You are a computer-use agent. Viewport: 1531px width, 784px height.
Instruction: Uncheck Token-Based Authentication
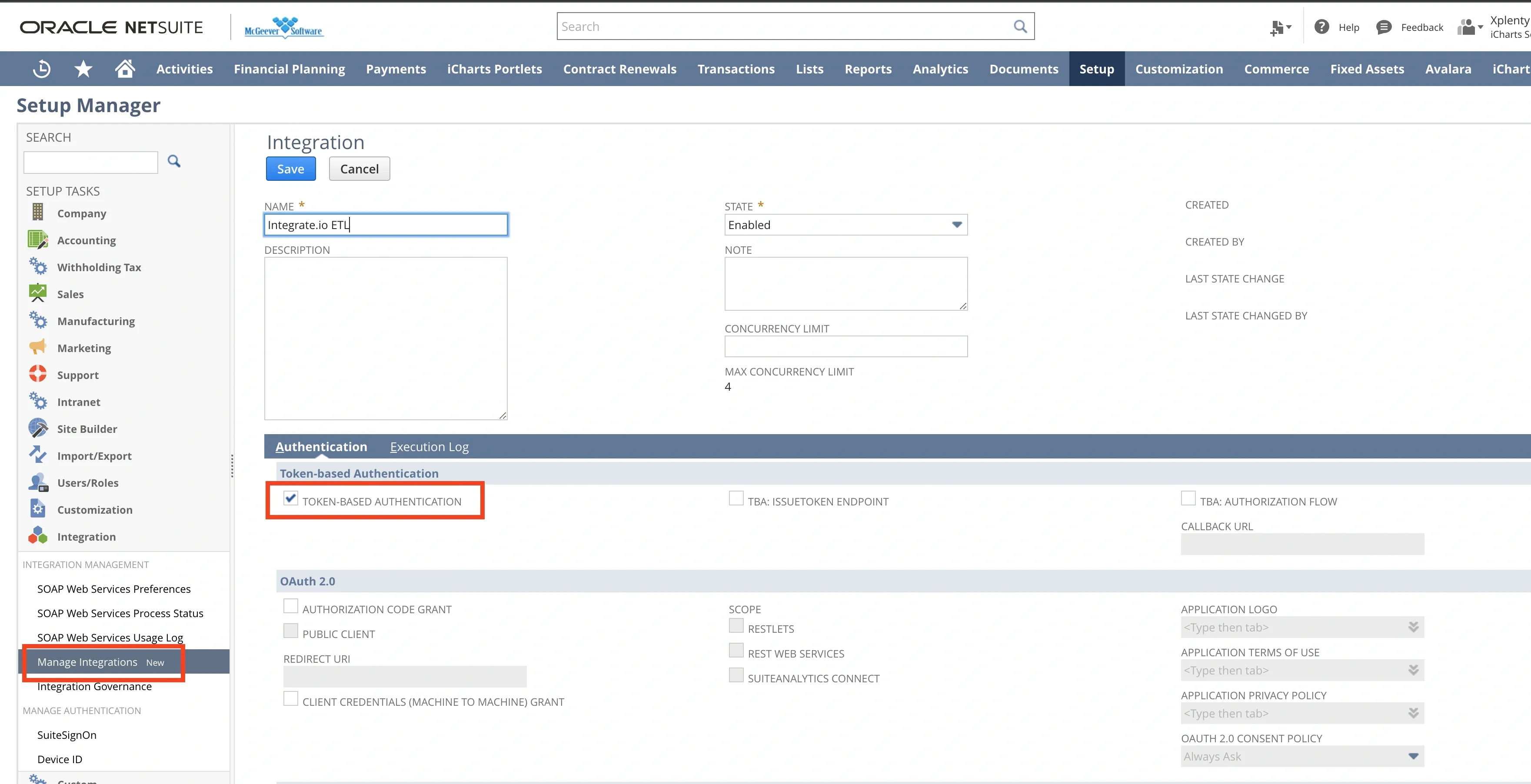tap(290, 500)
